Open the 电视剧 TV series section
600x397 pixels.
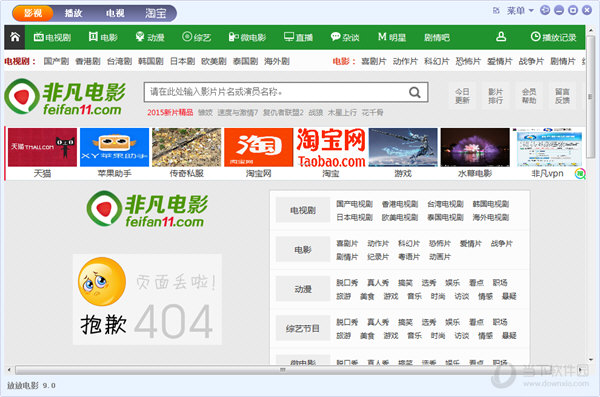pos(52,37)
